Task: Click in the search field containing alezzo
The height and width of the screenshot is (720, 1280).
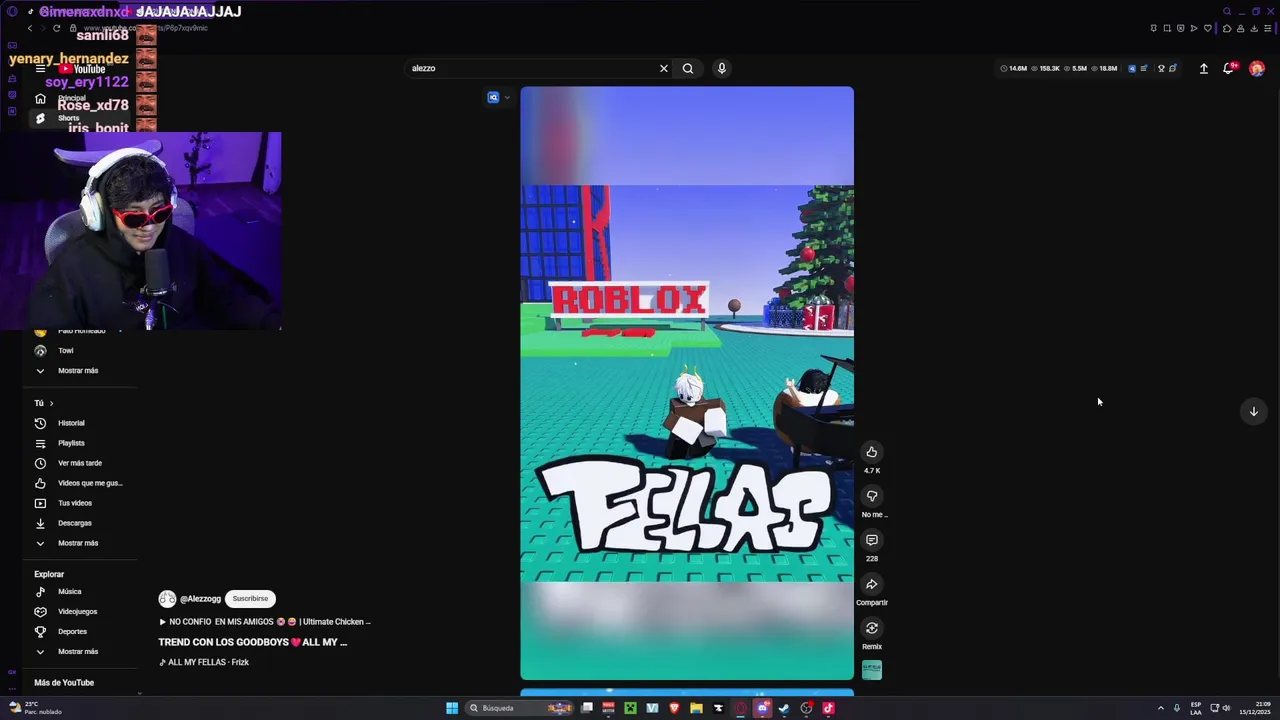Action: pyautogui.click(x=530, y=68)
